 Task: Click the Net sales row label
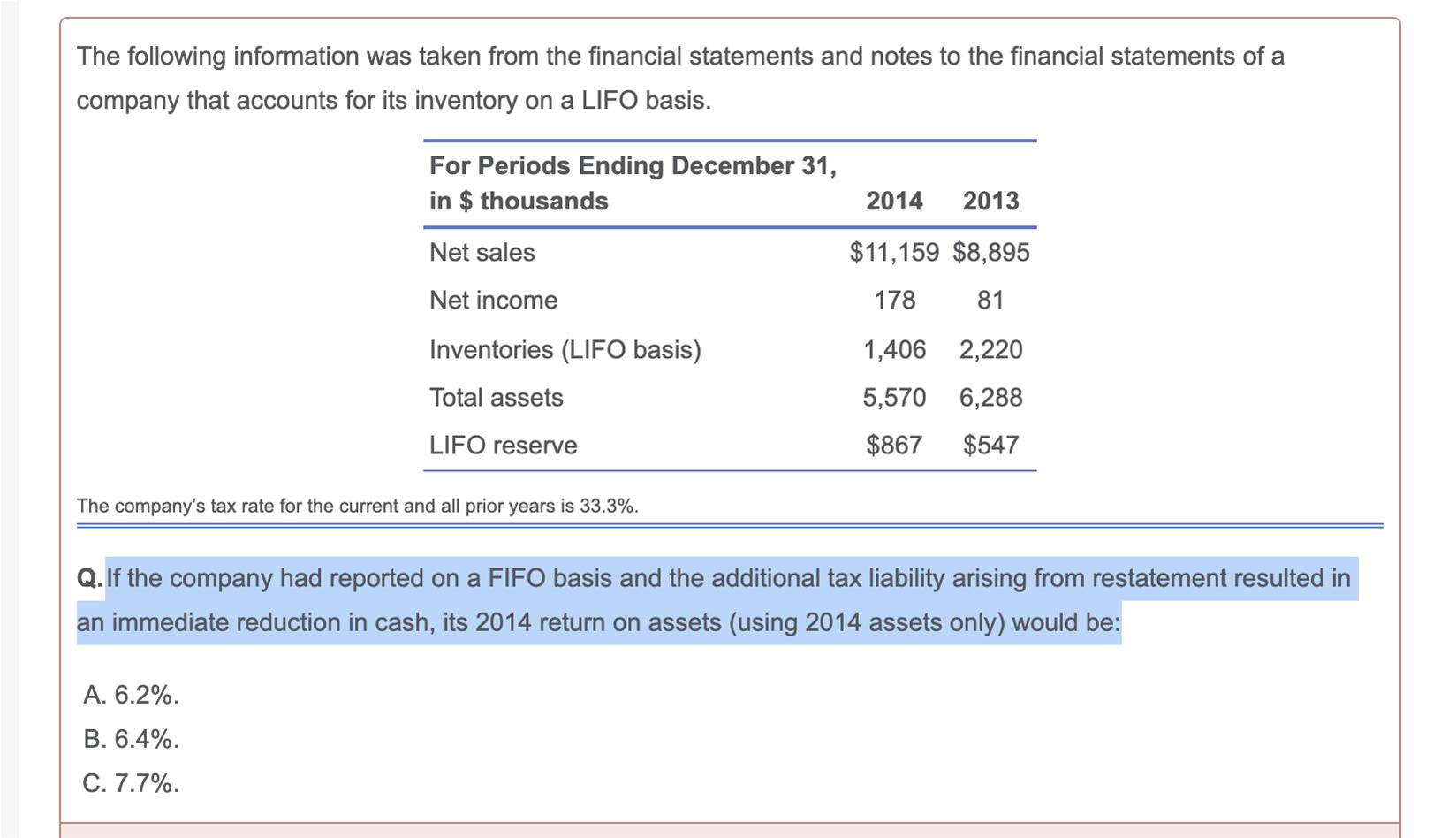tap(482, 253)
